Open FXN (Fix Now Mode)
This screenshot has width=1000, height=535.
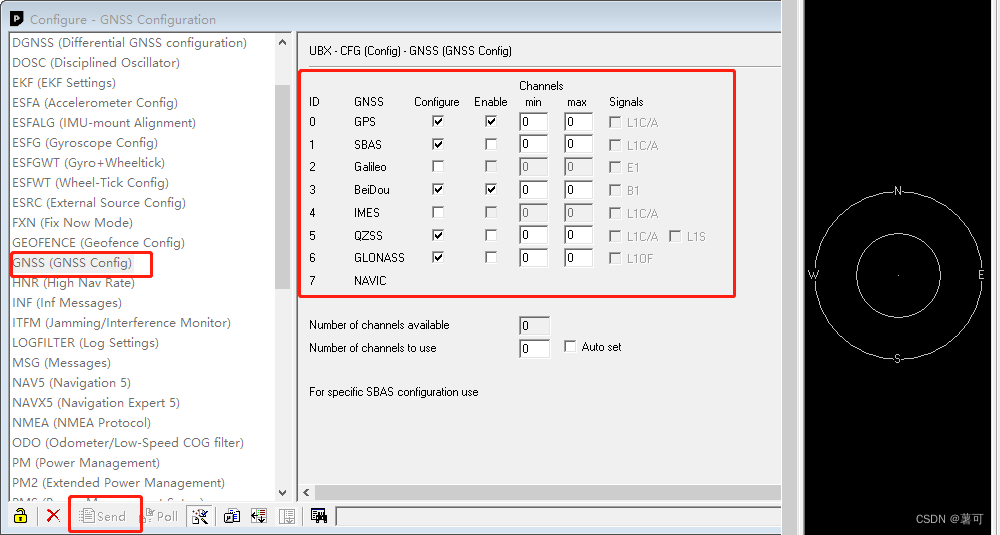[73, 223]
